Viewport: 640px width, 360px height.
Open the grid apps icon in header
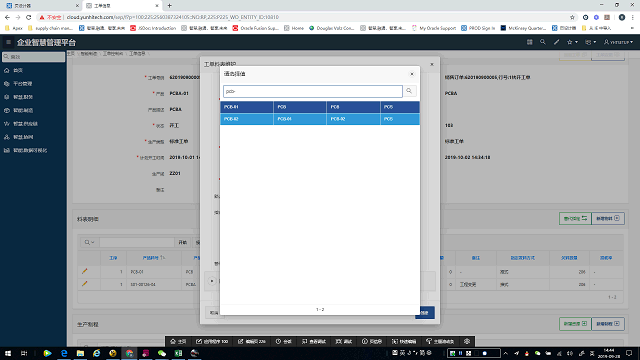click(529, 42)
